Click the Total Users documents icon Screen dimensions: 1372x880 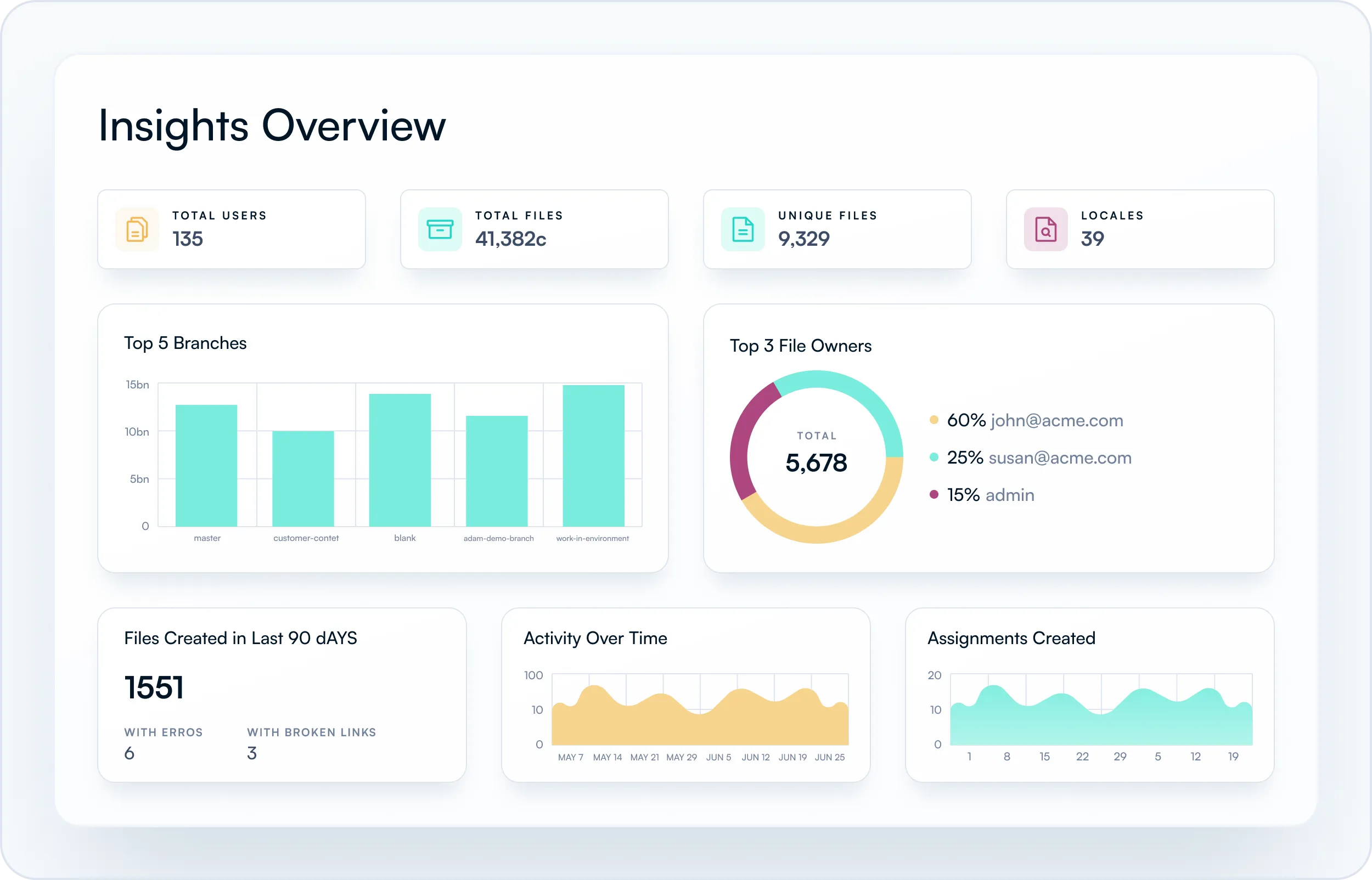tap(137, 229)
